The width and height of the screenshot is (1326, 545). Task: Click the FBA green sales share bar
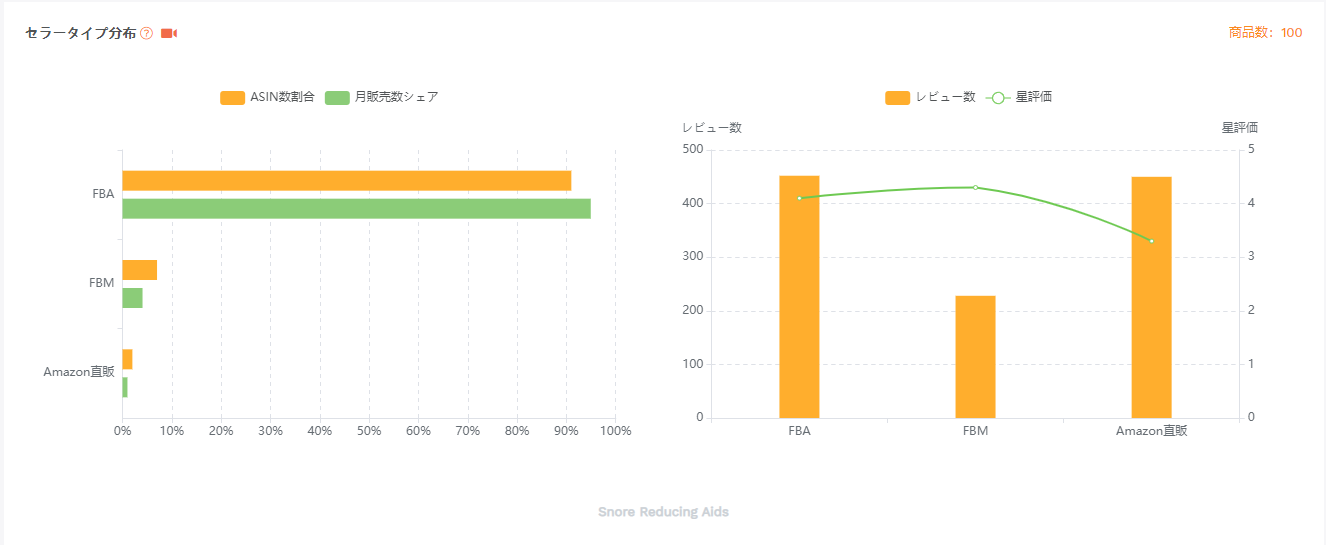(356, 208)
